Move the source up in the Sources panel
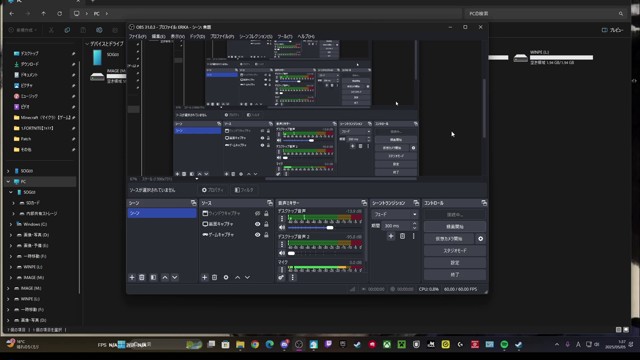Screen dimensions: 640x360 click(238, 278)
